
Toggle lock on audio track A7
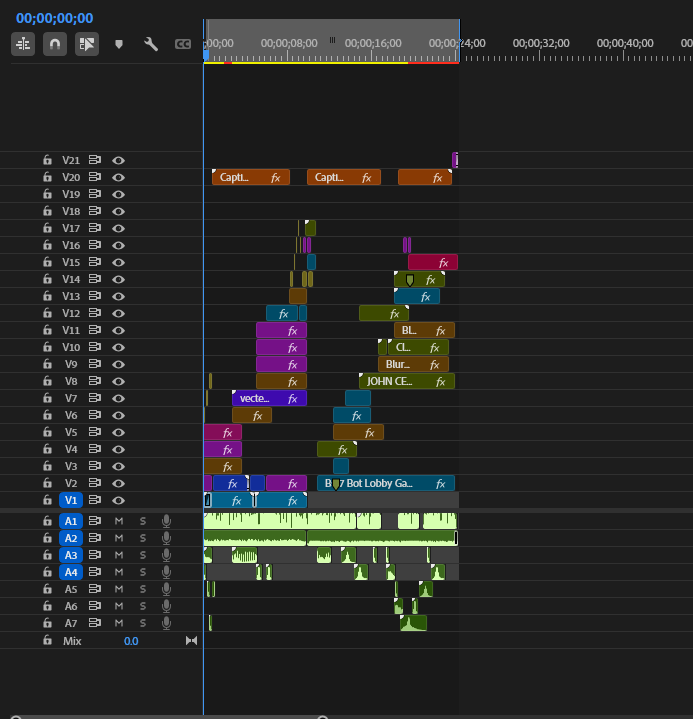click(47, 623)
